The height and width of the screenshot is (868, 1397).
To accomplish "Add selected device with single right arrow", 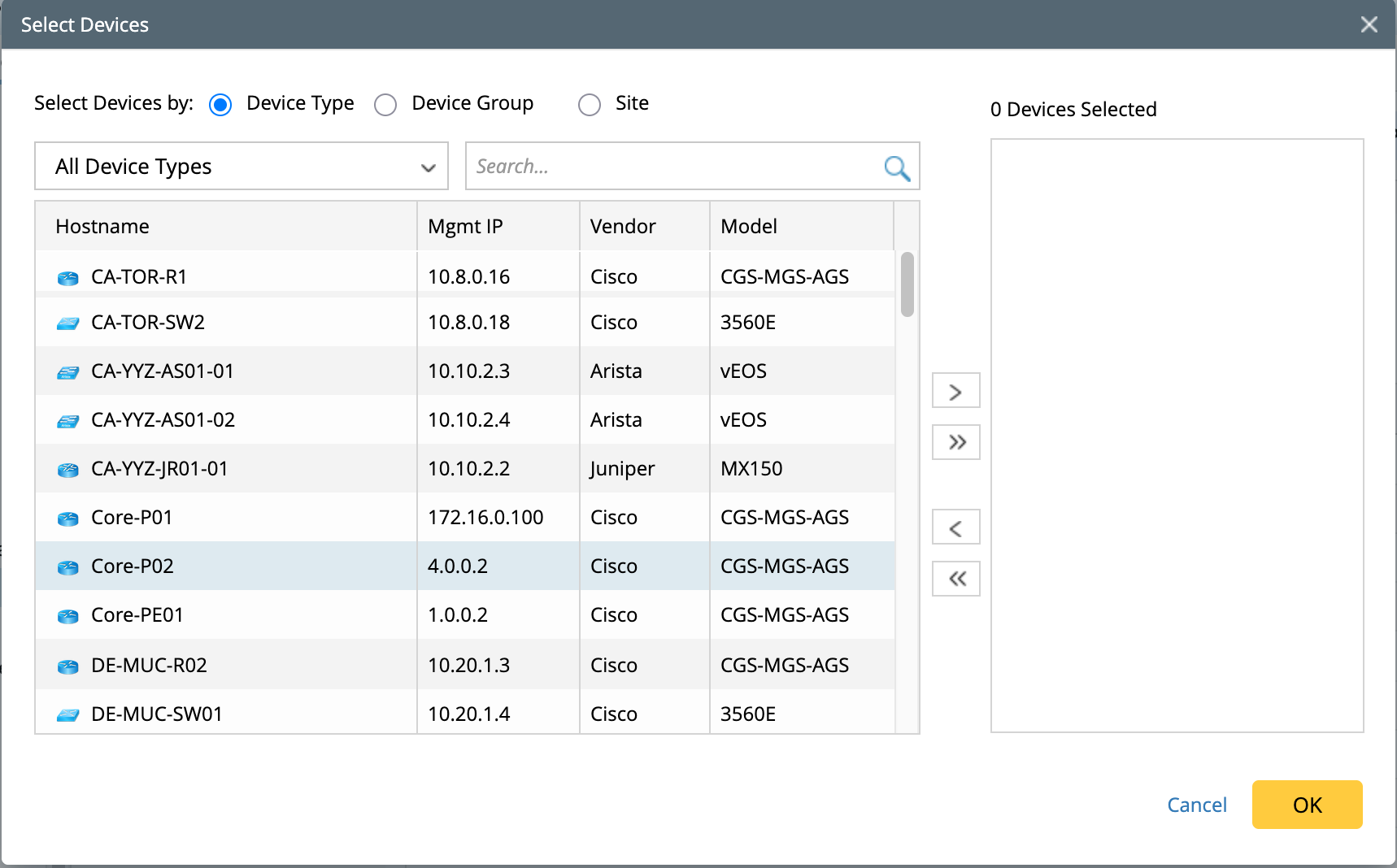I will (955, 392).
